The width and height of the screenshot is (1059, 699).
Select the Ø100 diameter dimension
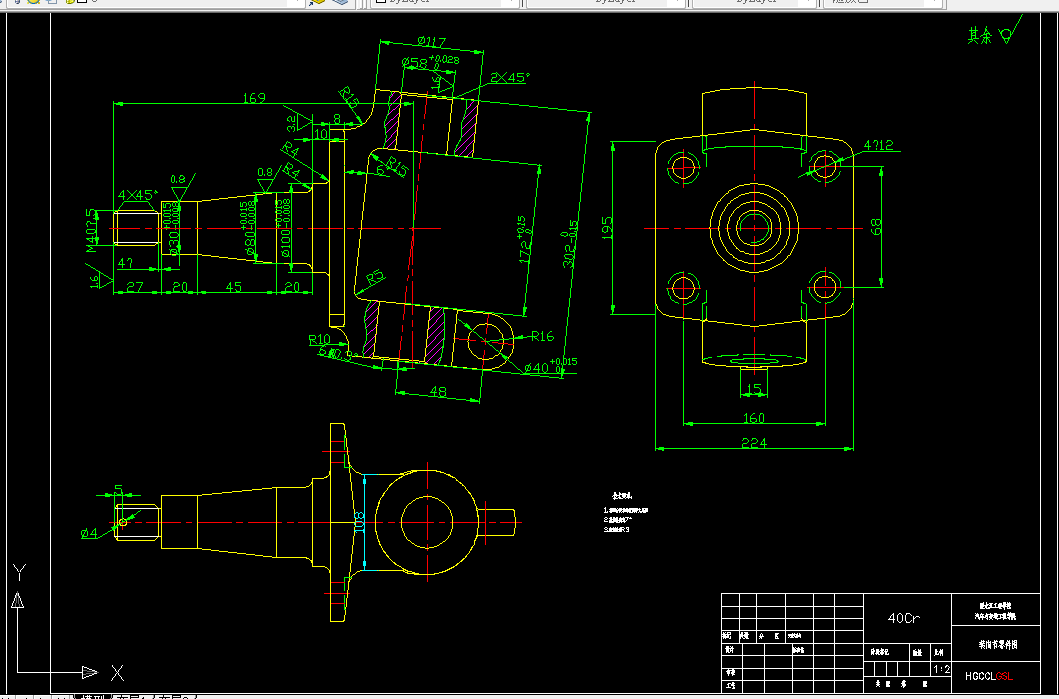click(284, 229)
